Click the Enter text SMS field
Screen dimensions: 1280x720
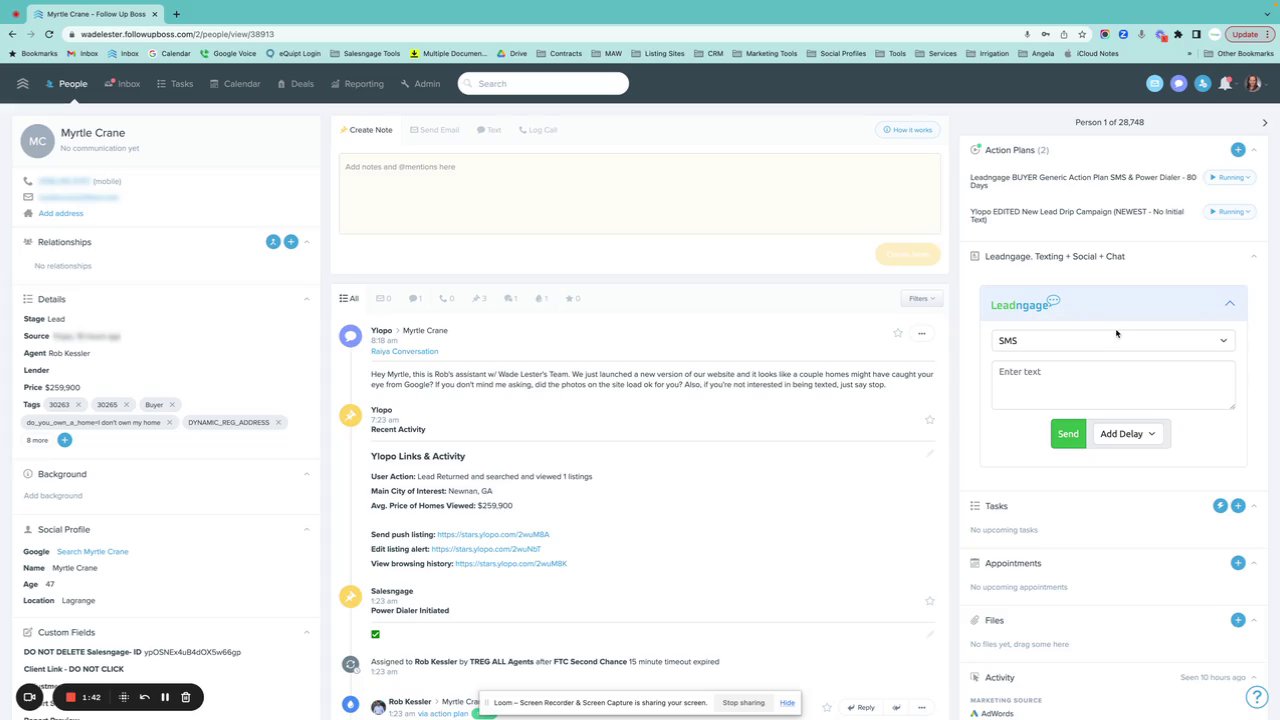(1113, 385)
